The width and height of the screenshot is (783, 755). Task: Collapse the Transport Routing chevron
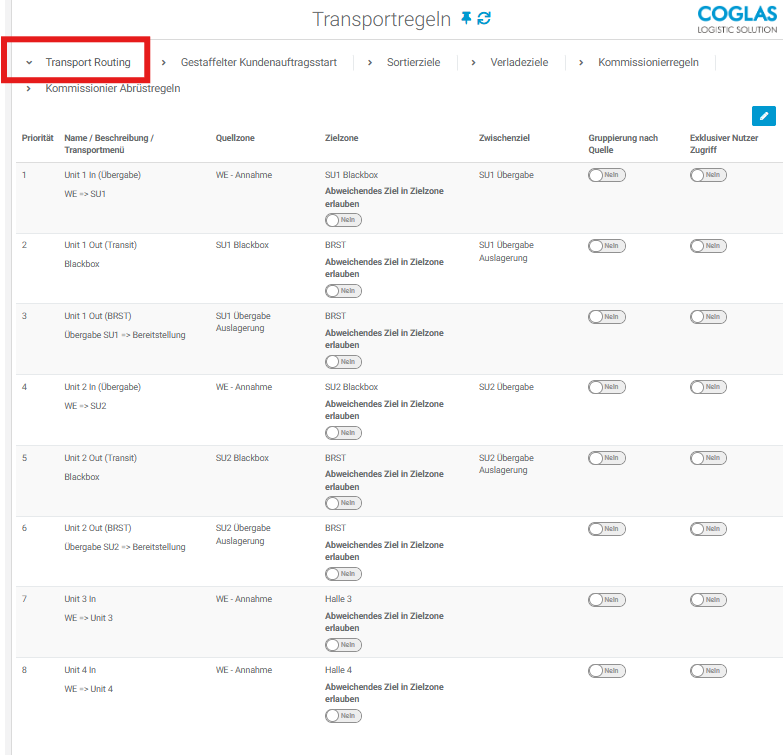pyautogui.click(x=29, y=63)
